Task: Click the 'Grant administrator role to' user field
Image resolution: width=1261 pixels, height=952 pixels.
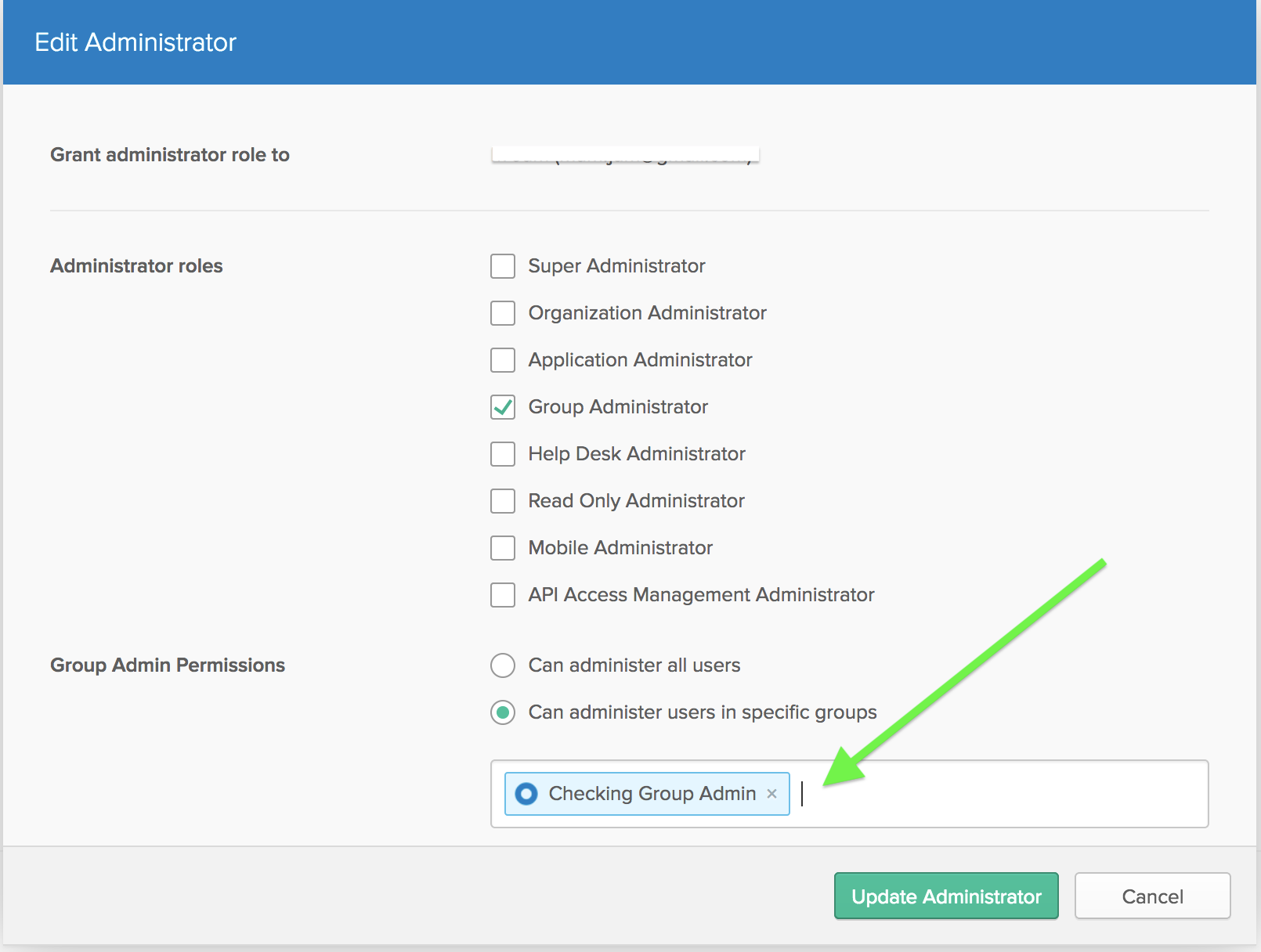Action: pos(625,155)
